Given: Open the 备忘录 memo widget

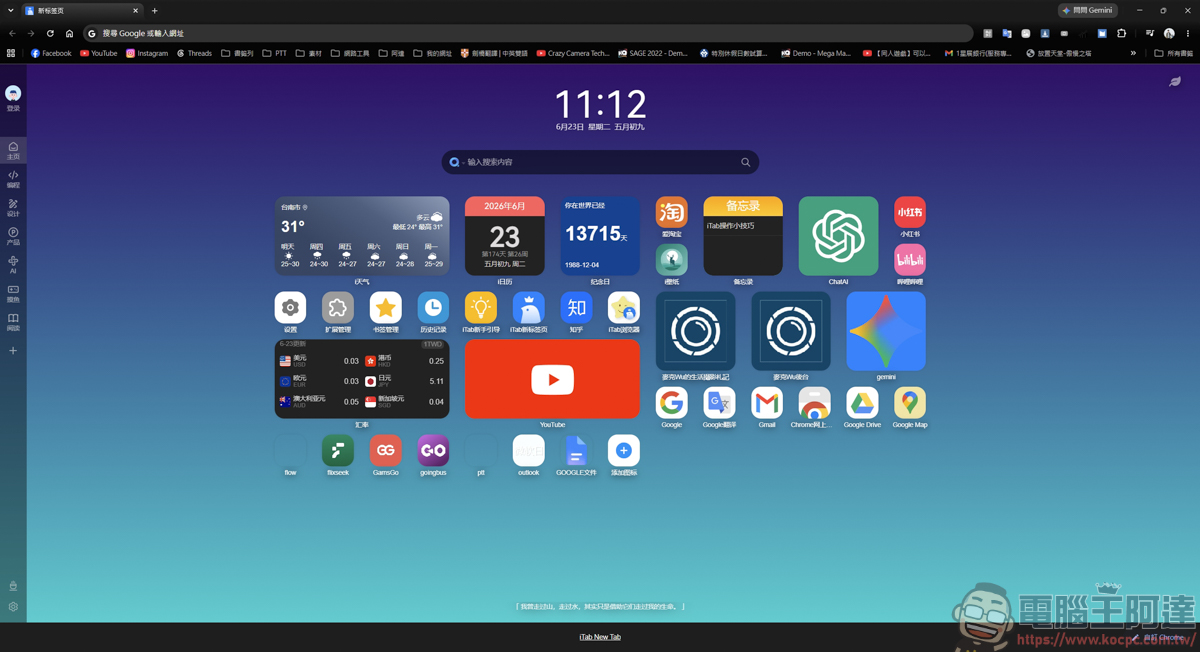Looking at the screenshot, I should pyautogui.click(x=743, y=236).
